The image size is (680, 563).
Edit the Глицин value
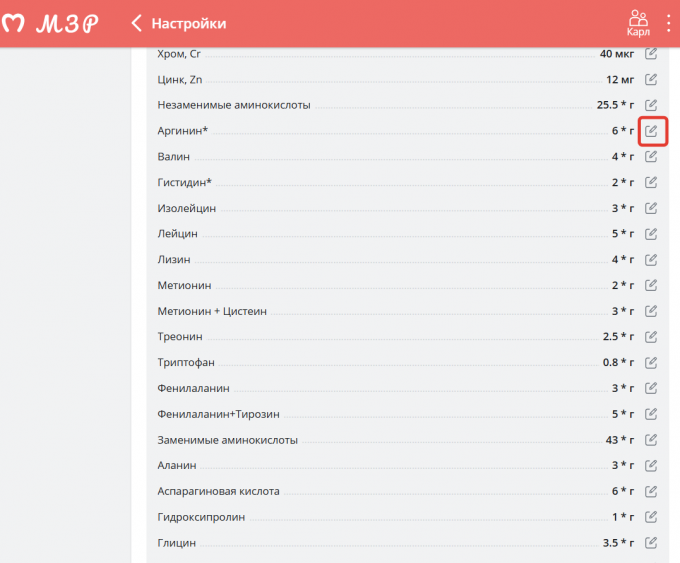[x=651, y=543]
